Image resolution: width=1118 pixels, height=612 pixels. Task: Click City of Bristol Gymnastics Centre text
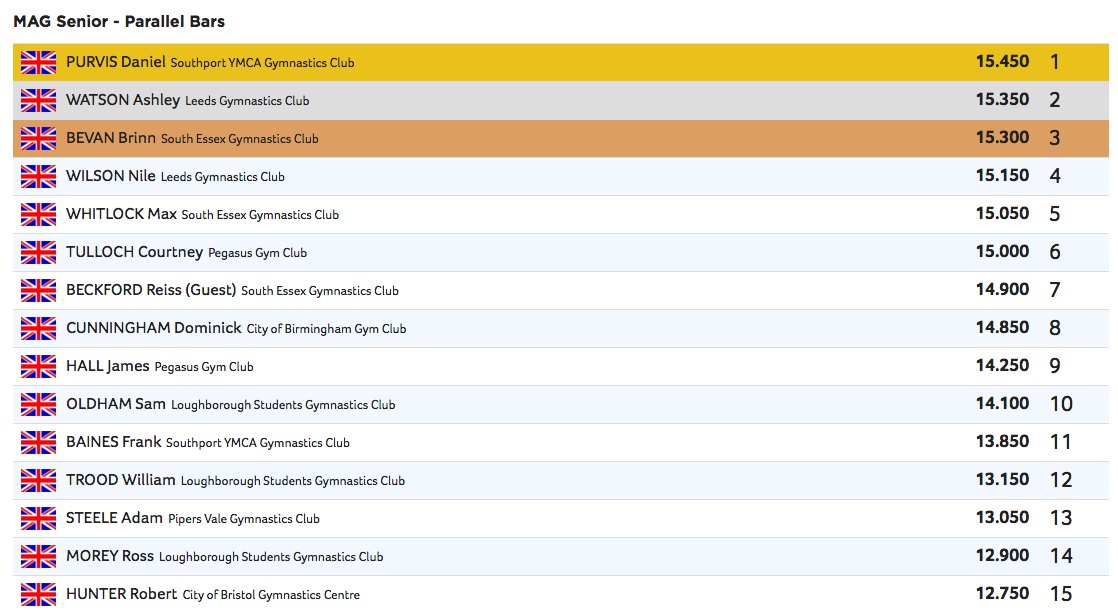point(271,595)
